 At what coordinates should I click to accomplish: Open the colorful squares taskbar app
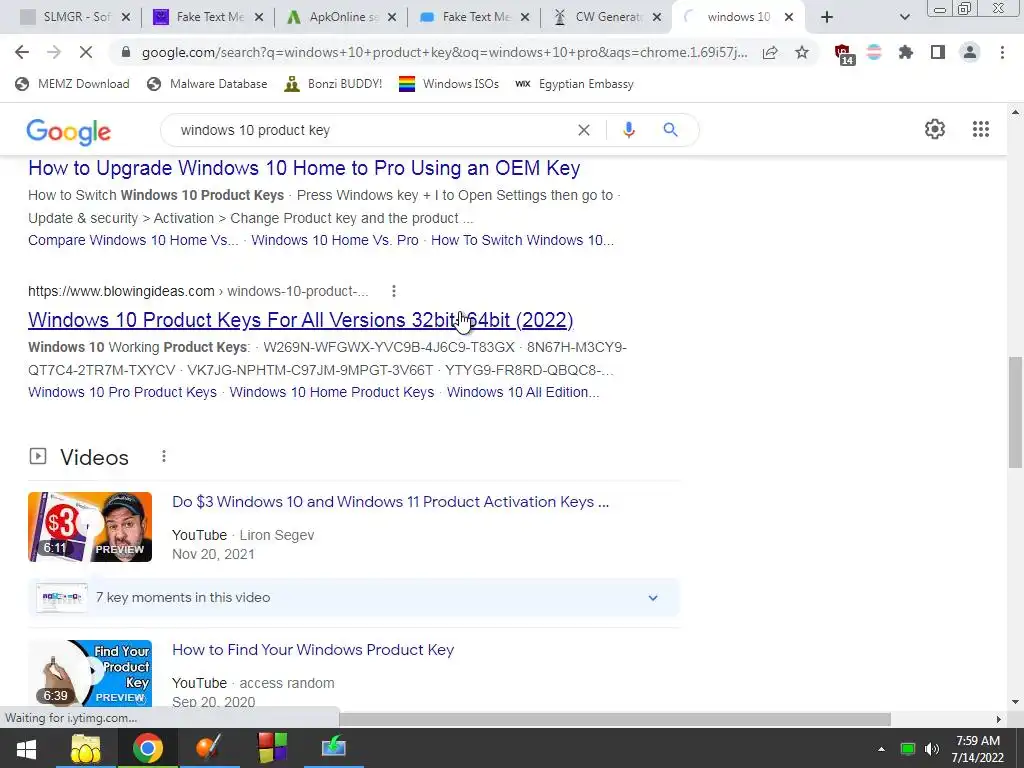pyautogui.click(x=272, y=748)
